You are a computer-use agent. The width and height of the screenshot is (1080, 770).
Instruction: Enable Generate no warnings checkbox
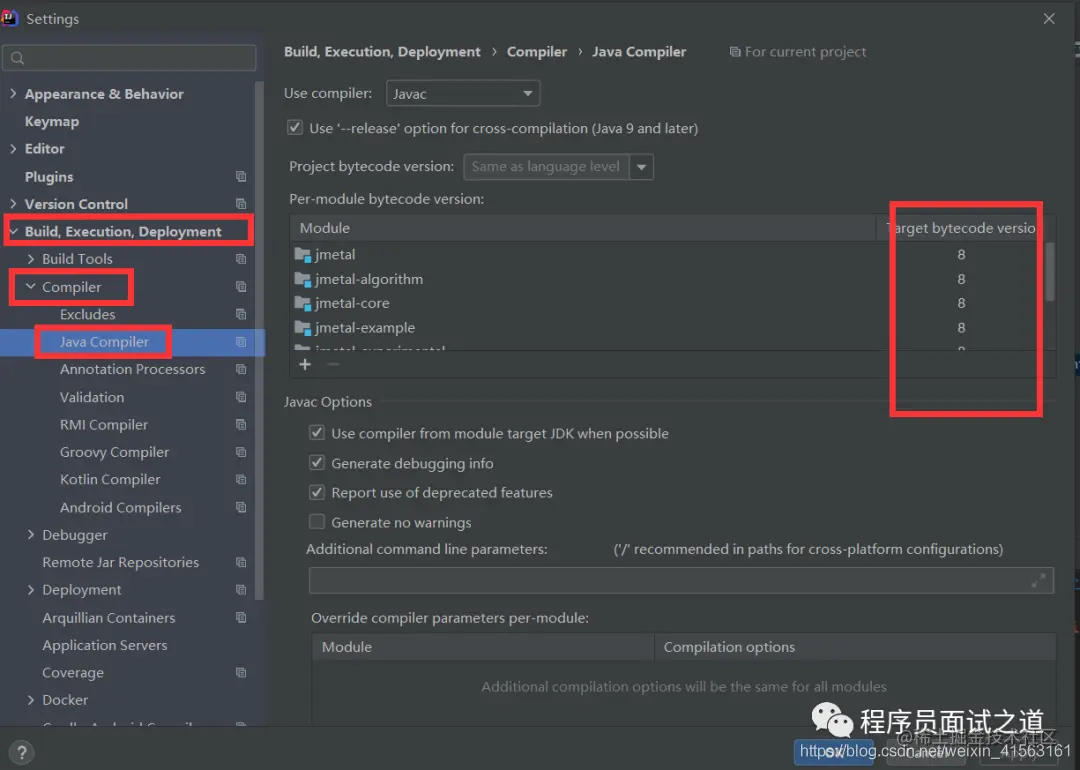click(x=317, y=521)
